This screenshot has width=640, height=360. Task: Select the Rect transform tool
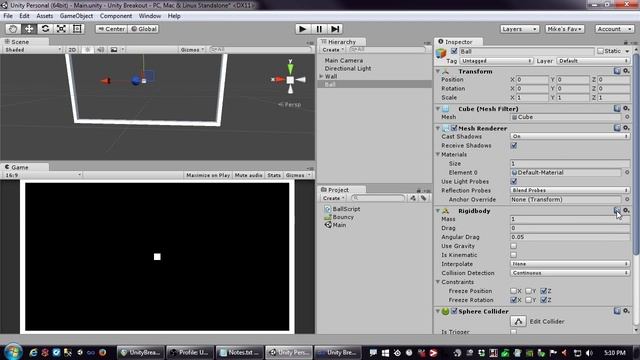(x=77, y=29)
